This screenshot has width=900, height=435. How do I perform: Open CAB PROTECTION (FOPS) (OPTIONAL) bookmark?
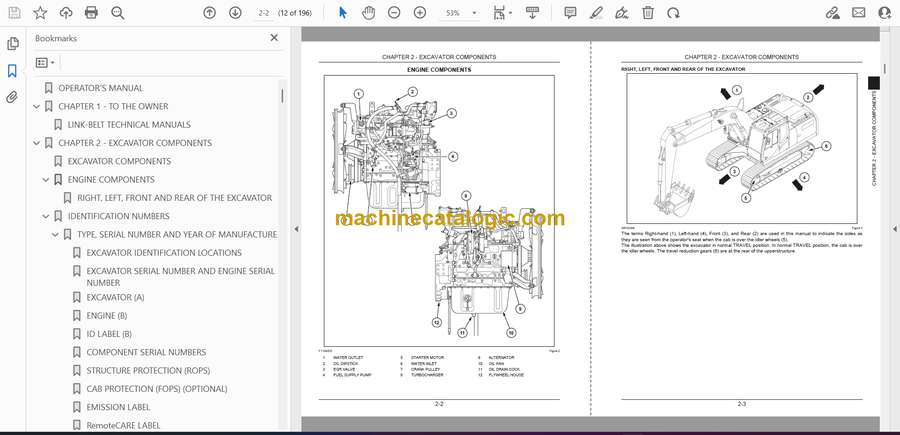(157, 389)
